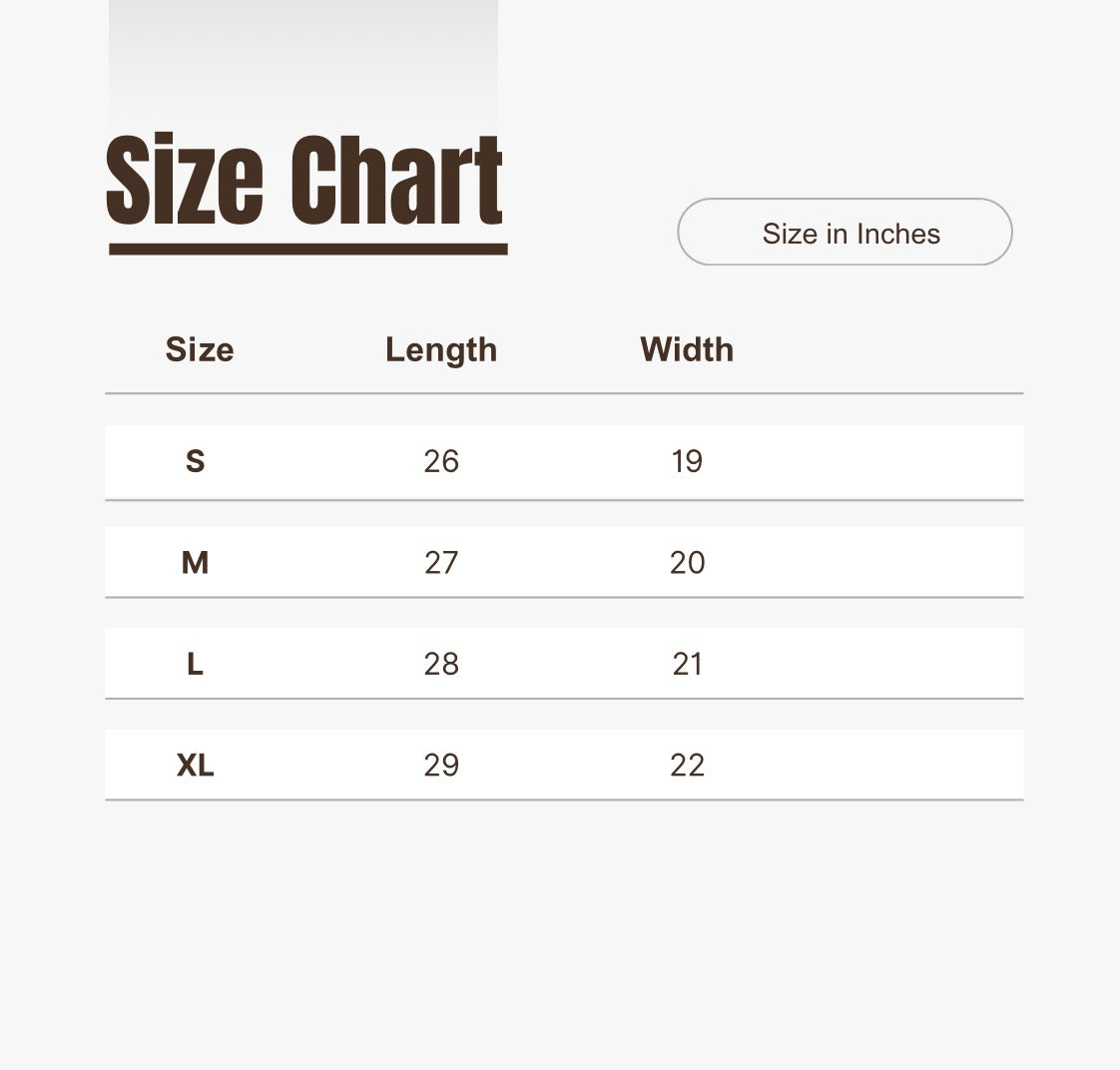The height and width of the screenshot is (1070, 1120).
Task: Click length value 26 in S row
Action: (x=441, y=461)
